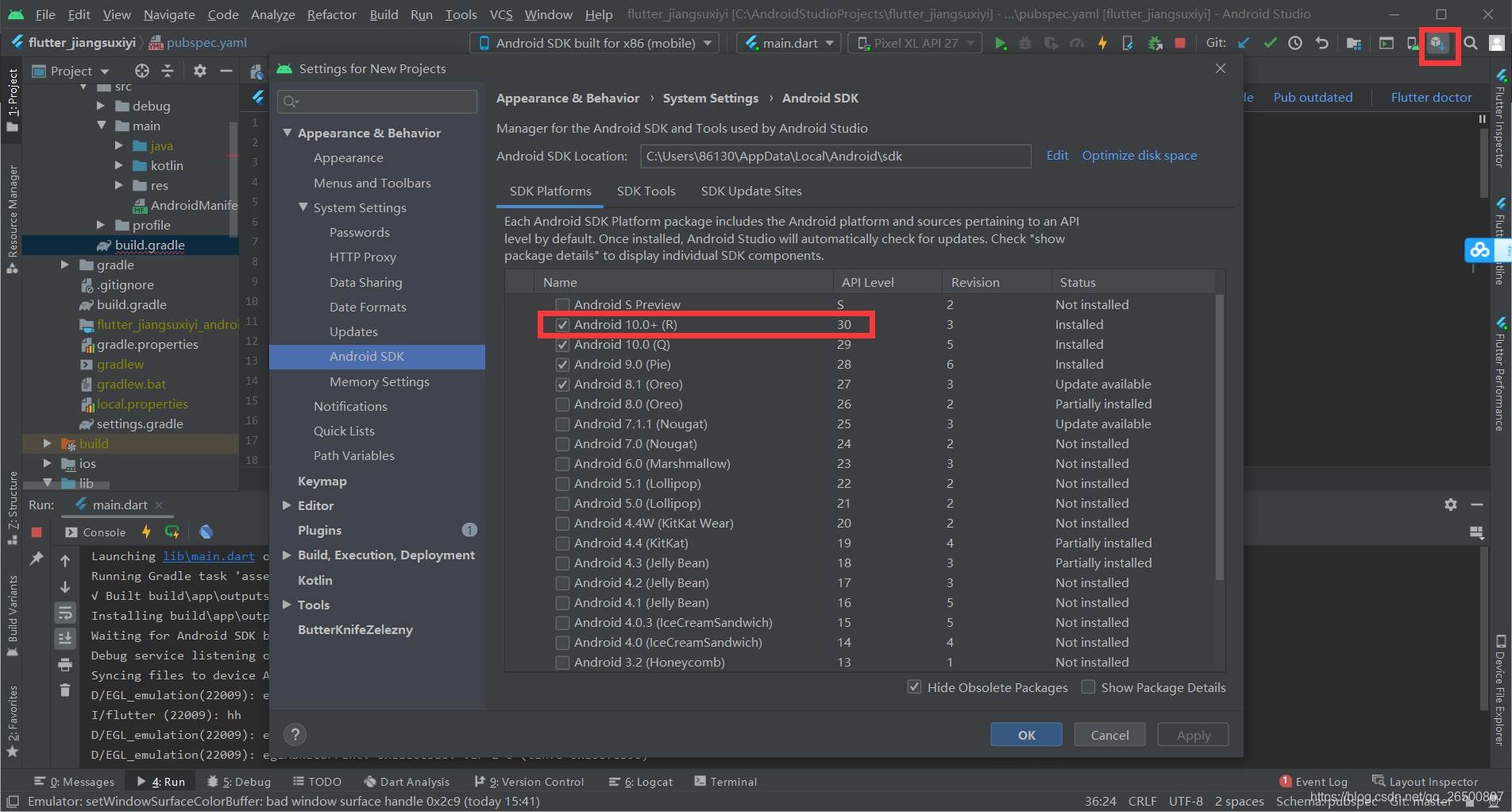Viewport: 1512px width, 812px height.
Task: Commit changes via the green checkmark Git icon
Action: (x=1269, y=43)
